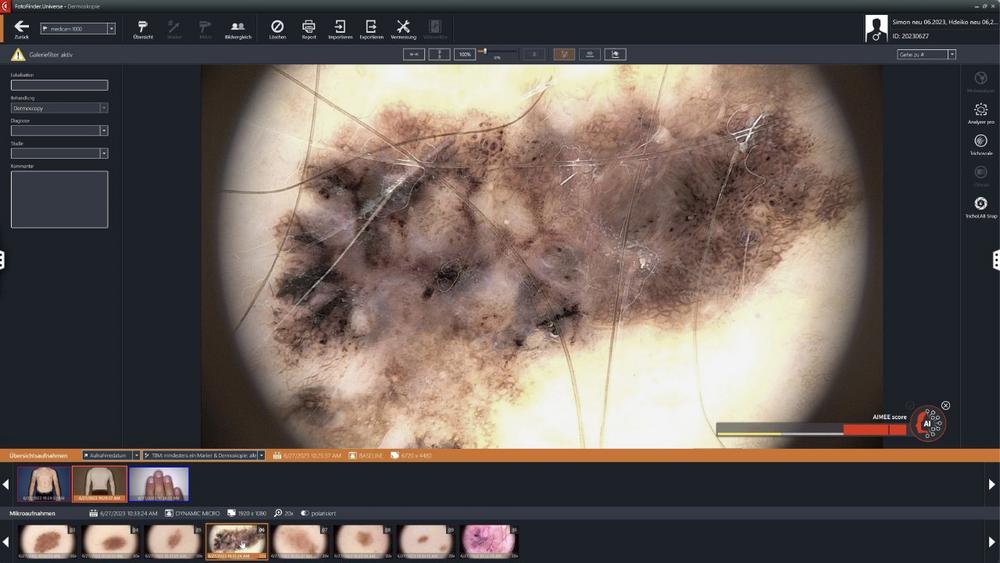Open Bildvergleich image comparison
This screenshot has height=563, width=1000.
tap(238, 27)
